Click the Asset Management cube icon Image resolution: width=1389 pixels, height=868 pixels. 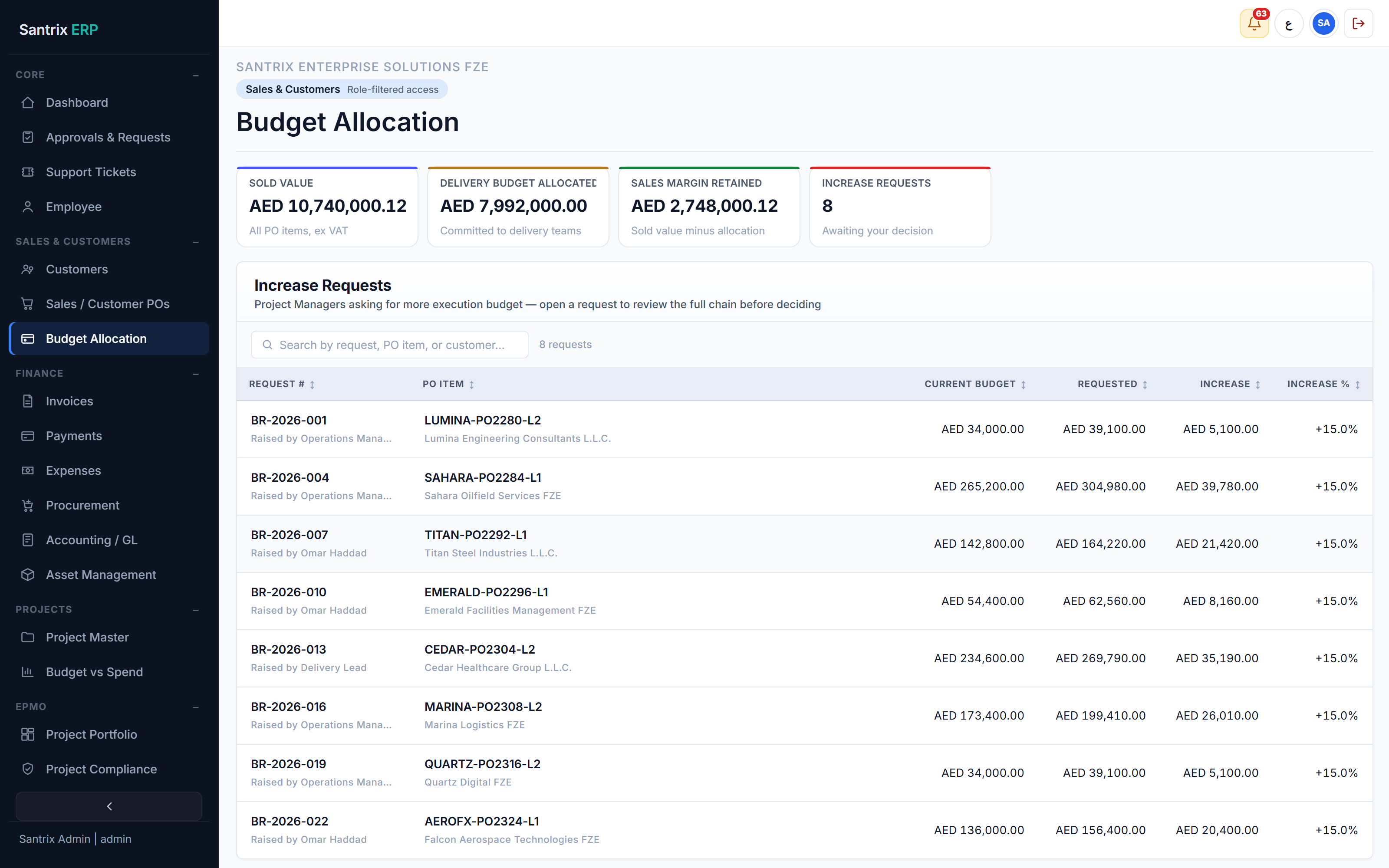point(27,575)
